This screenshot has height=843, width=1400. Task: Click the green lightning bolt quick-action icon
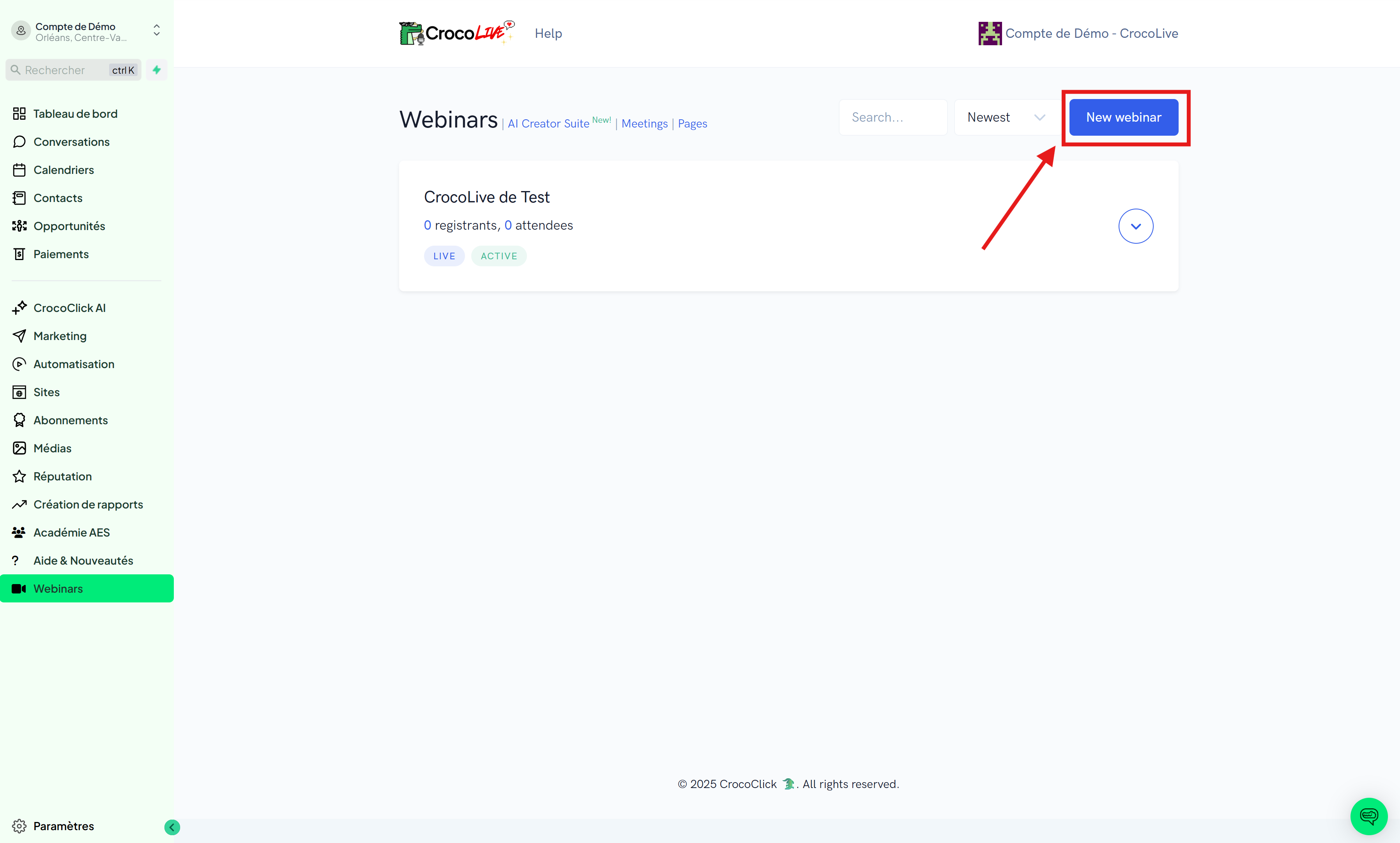tap(157, 70)
